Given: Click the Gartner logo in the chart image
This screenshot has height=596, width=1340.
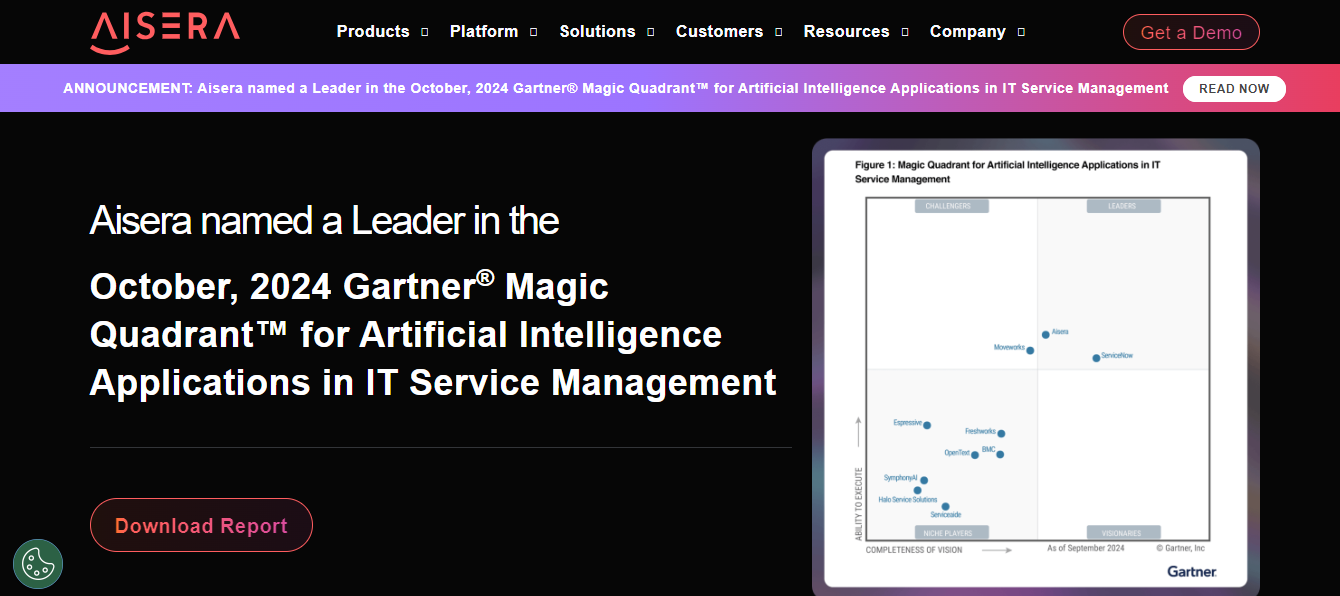Looking at the screenshot, I should coord(1192,572).
